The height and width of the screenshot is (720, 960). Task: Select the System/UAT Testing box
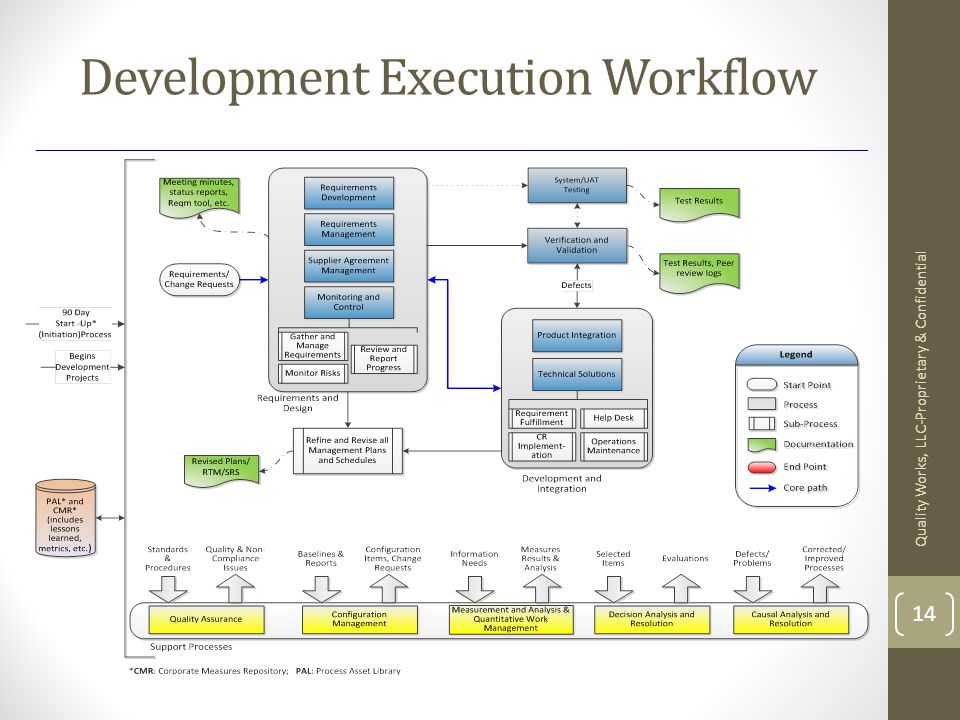click(x=577, y=185)
